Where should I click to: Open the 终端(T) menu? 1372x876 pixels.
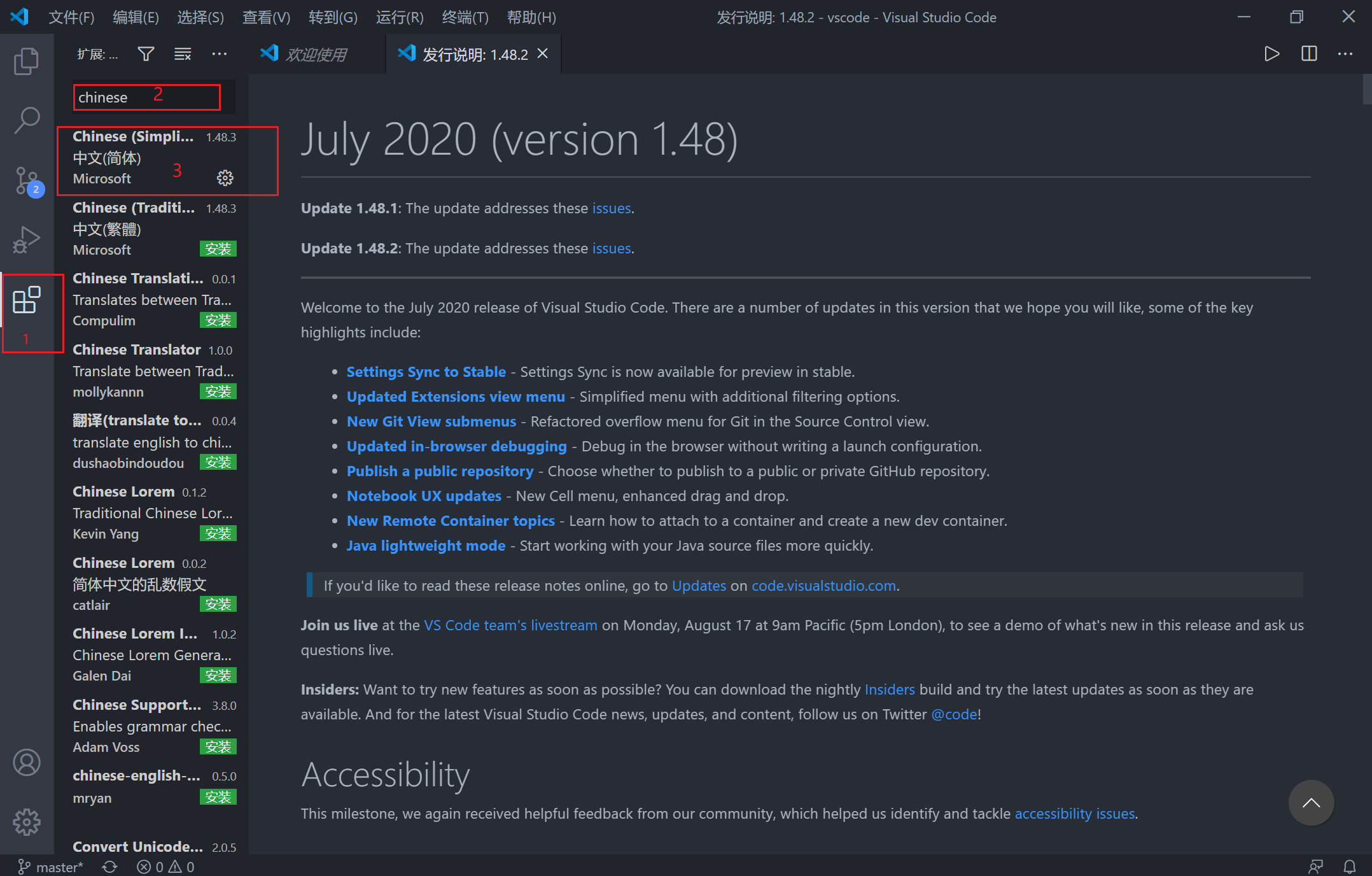click(465, 17)
